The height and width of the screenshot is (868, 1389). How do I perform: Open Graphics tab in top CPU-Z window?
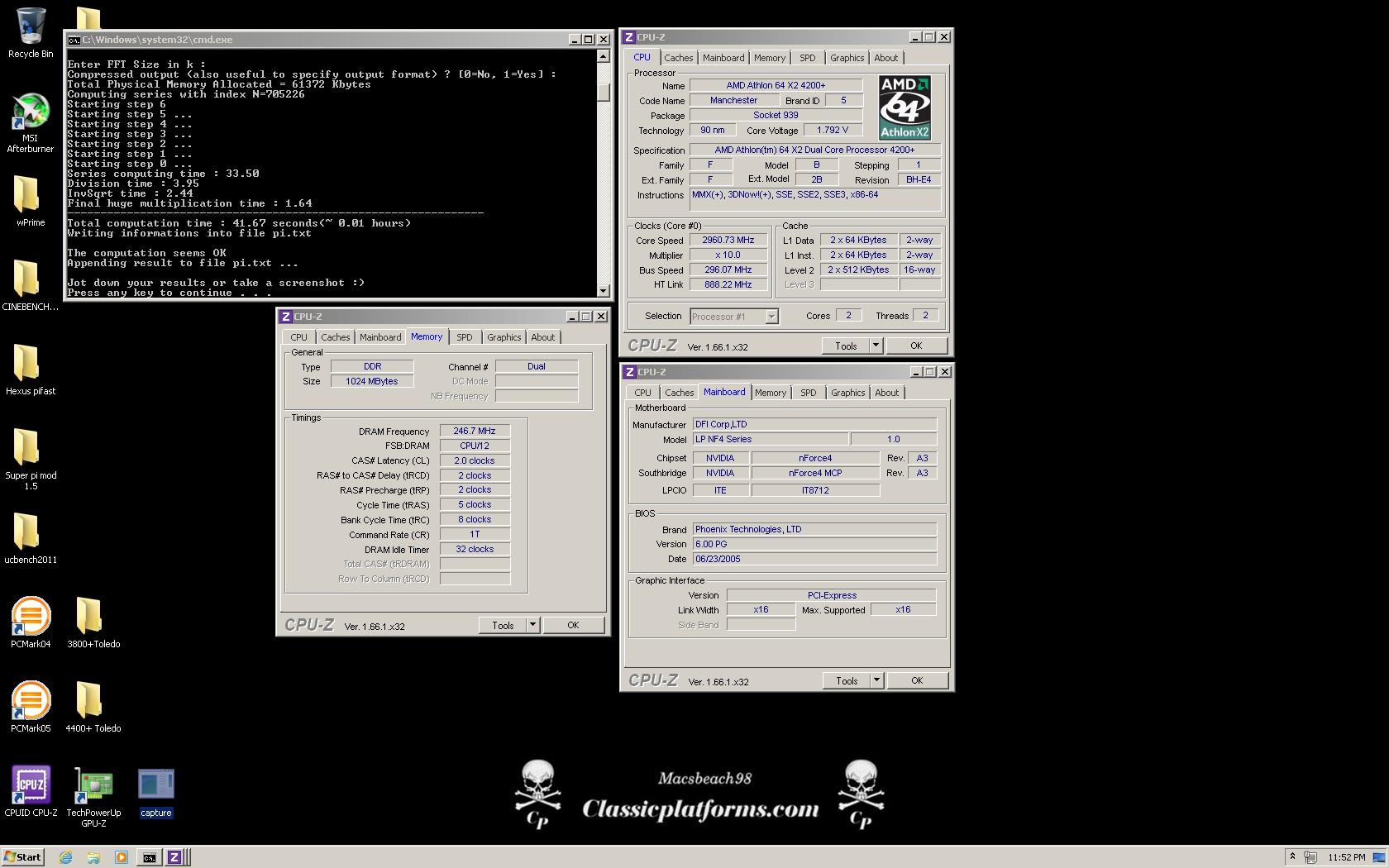pyautogui.click(x=847, y=58)
